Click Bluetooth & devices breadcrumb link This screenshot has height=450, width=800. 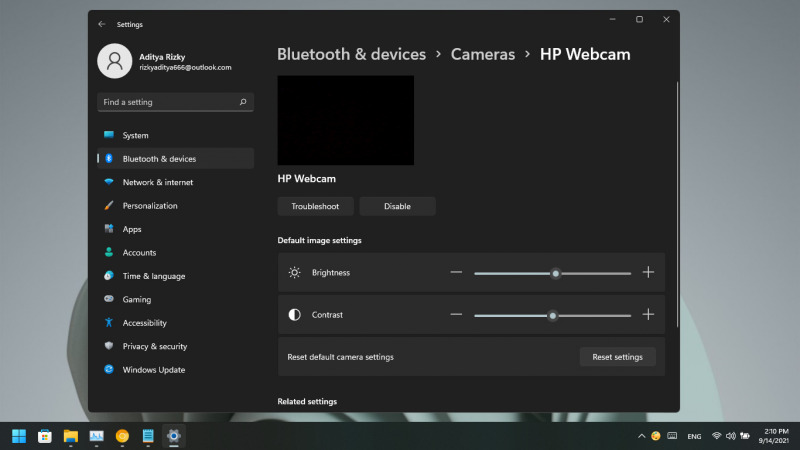click(352, 54)
